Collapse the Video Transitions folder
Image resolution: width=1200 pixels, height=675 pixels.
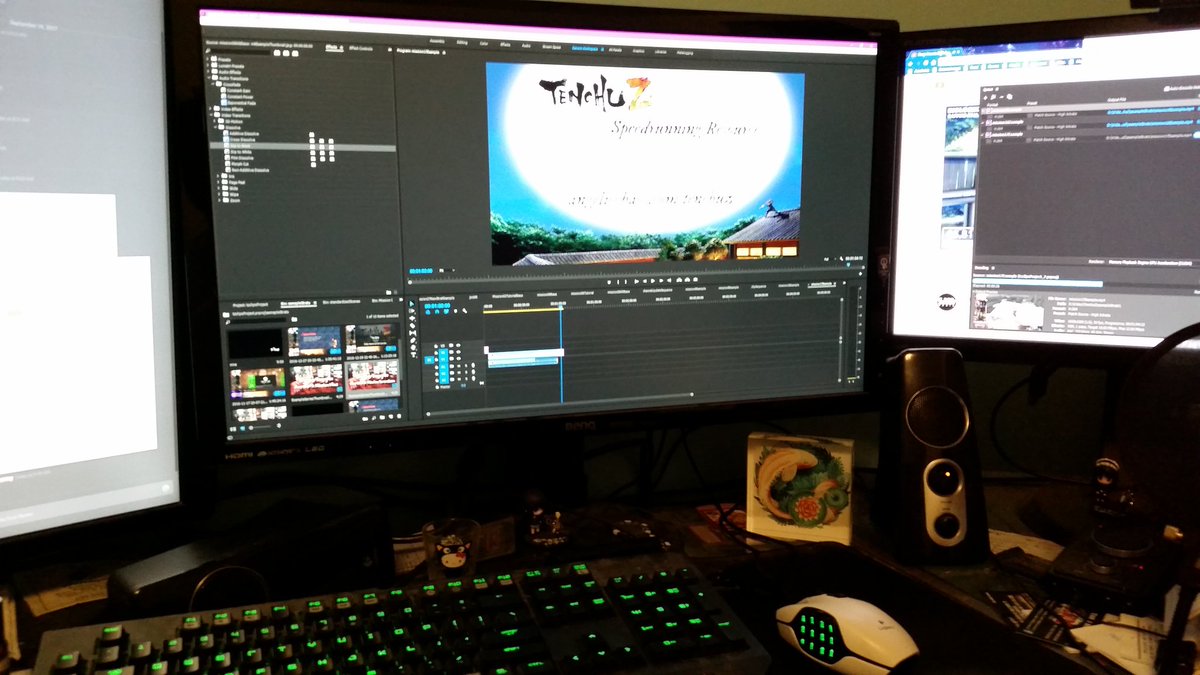[210, 115]
